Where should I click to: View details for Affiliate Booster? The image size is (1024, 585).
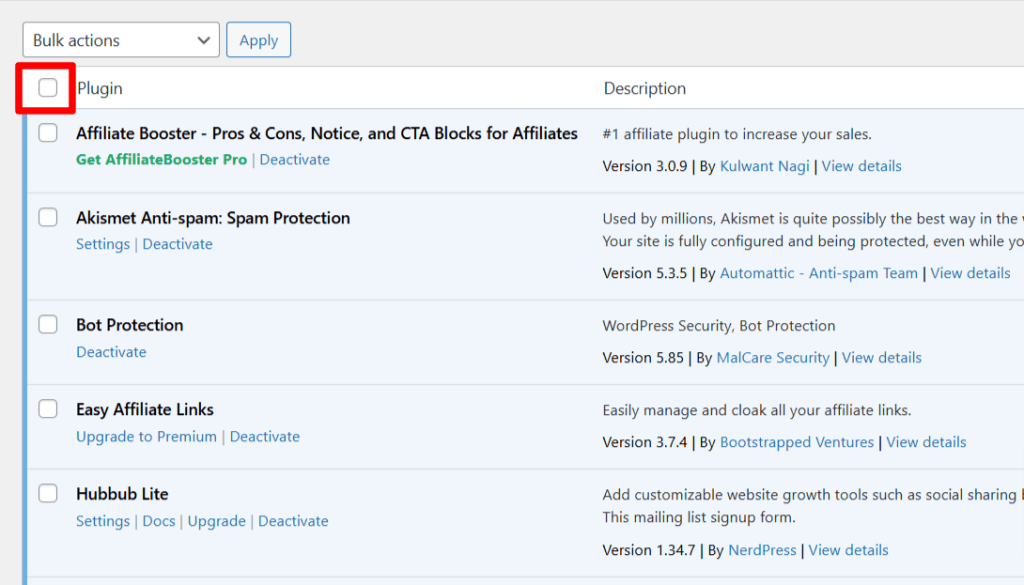point(861,166)
